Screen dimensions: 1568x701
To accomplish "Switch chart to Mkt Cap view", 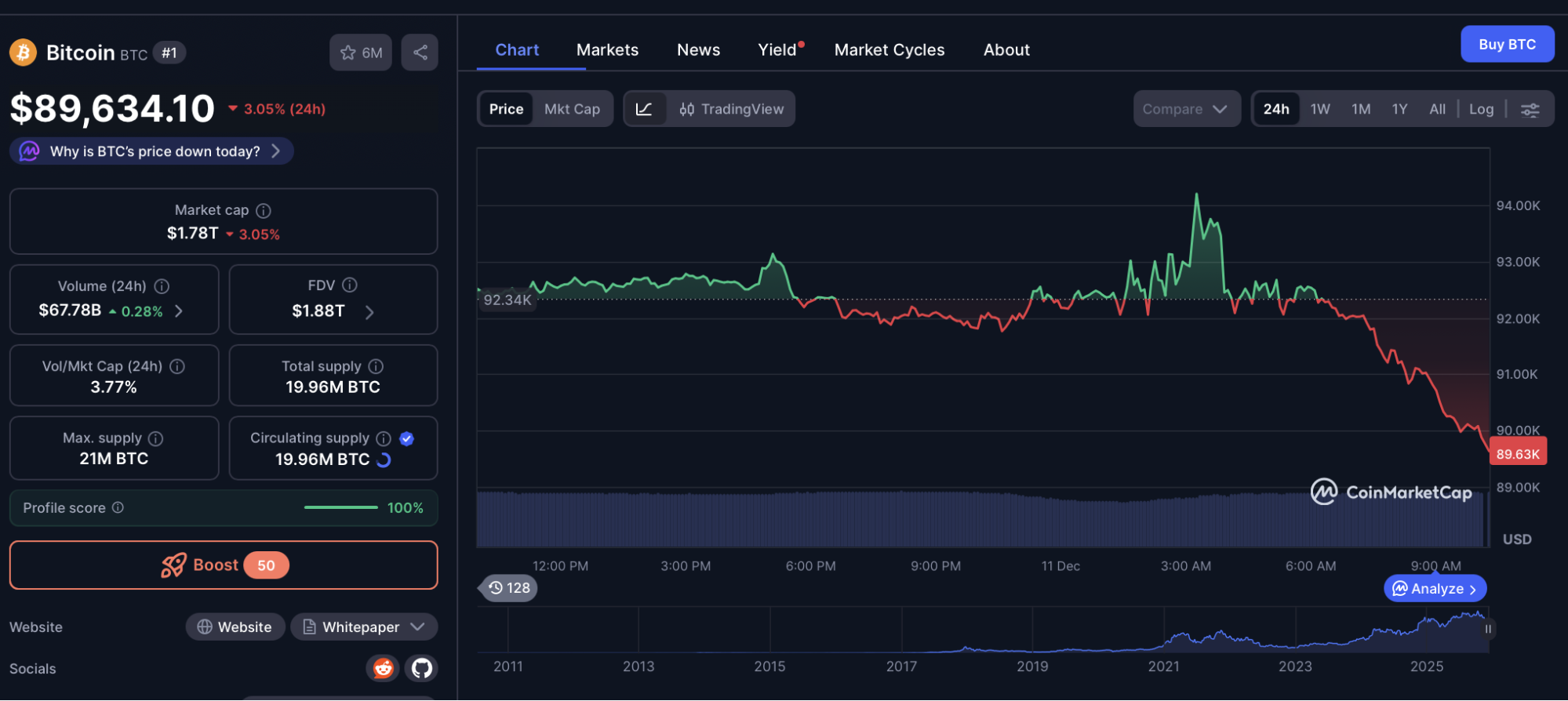I will point(572,109).
